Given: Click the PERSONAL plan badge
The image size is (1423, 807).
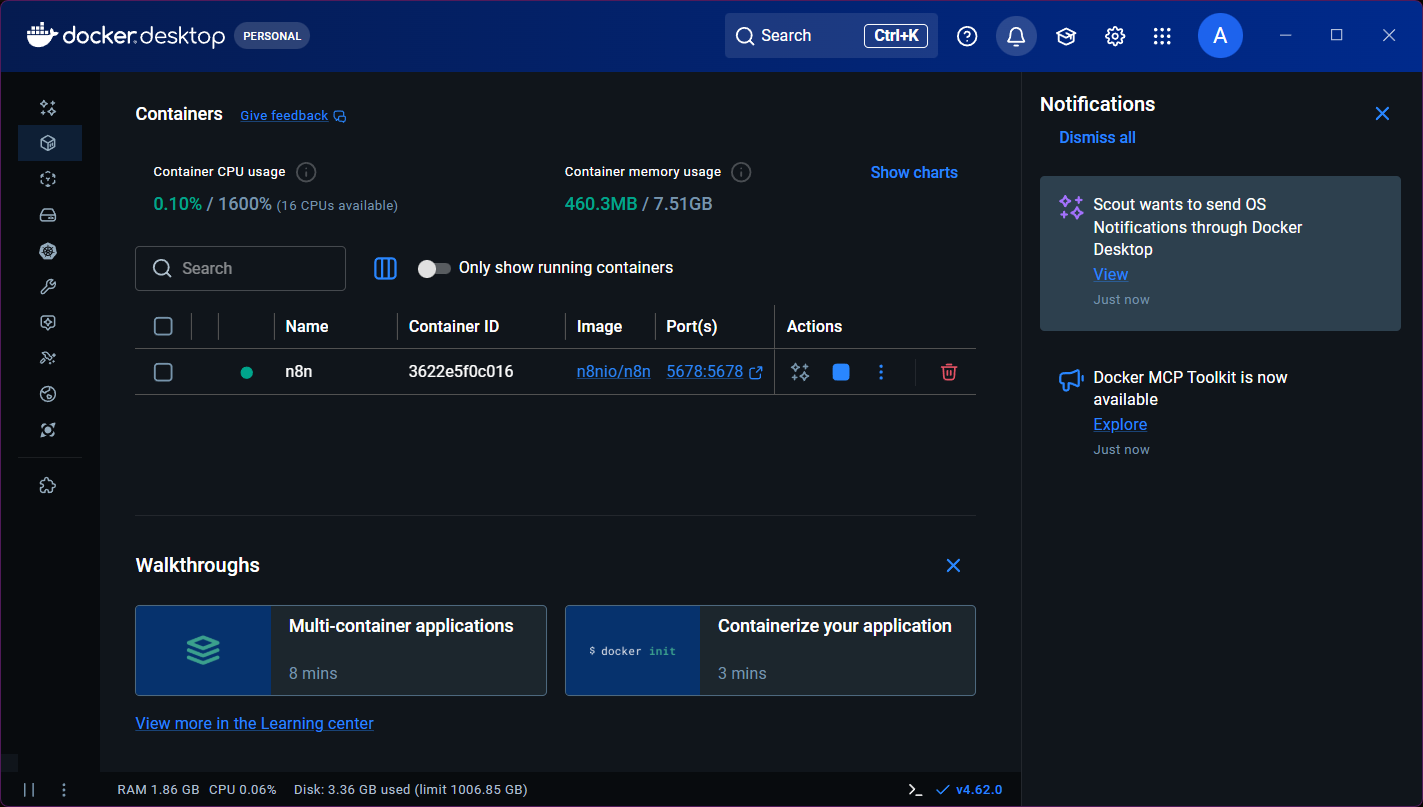Looking at the screenshot, I should pyautogui.click(x=272, y=36).
